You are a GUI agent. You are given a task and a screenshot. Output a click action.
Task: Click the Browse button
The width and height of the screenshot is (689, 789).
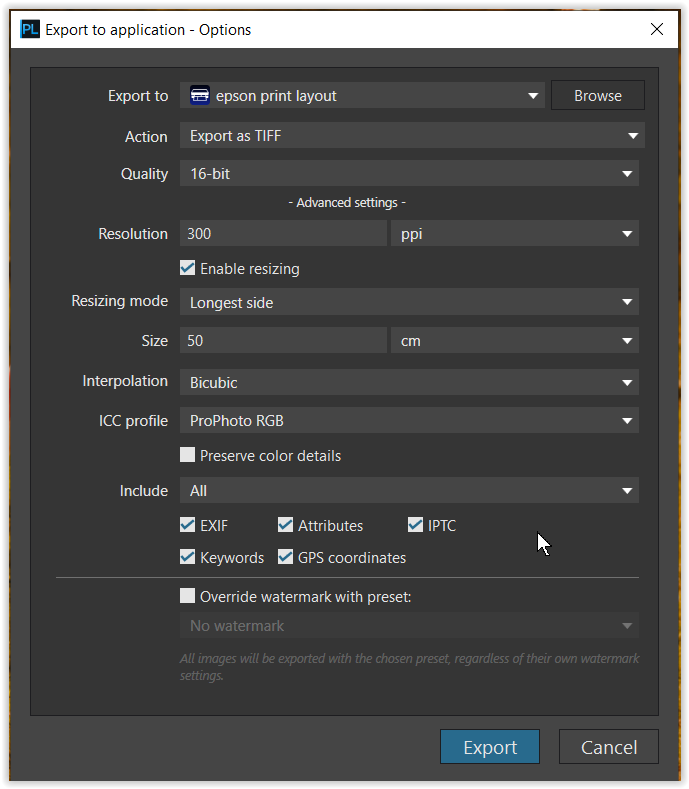click(597, 96)
